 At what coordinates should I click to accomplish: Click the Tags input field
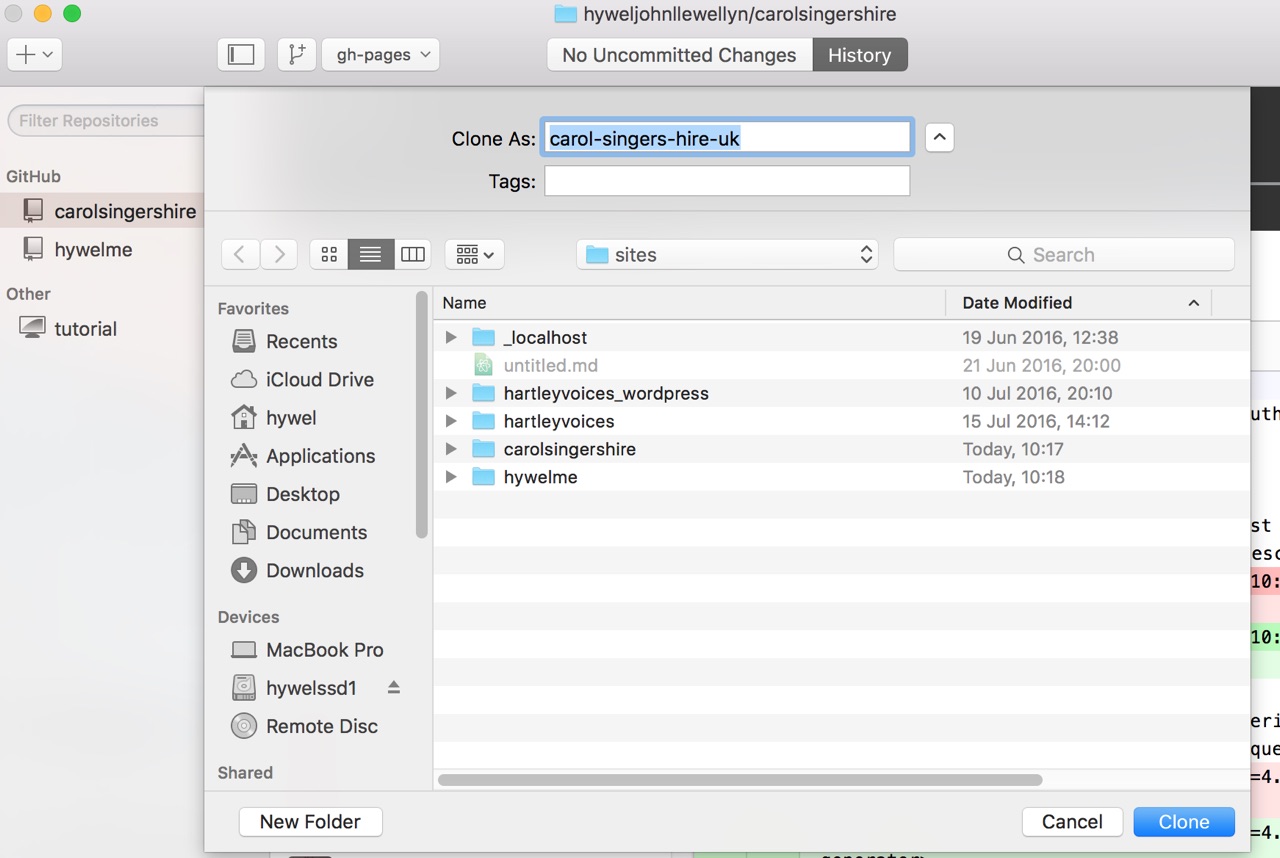point(727,181)
